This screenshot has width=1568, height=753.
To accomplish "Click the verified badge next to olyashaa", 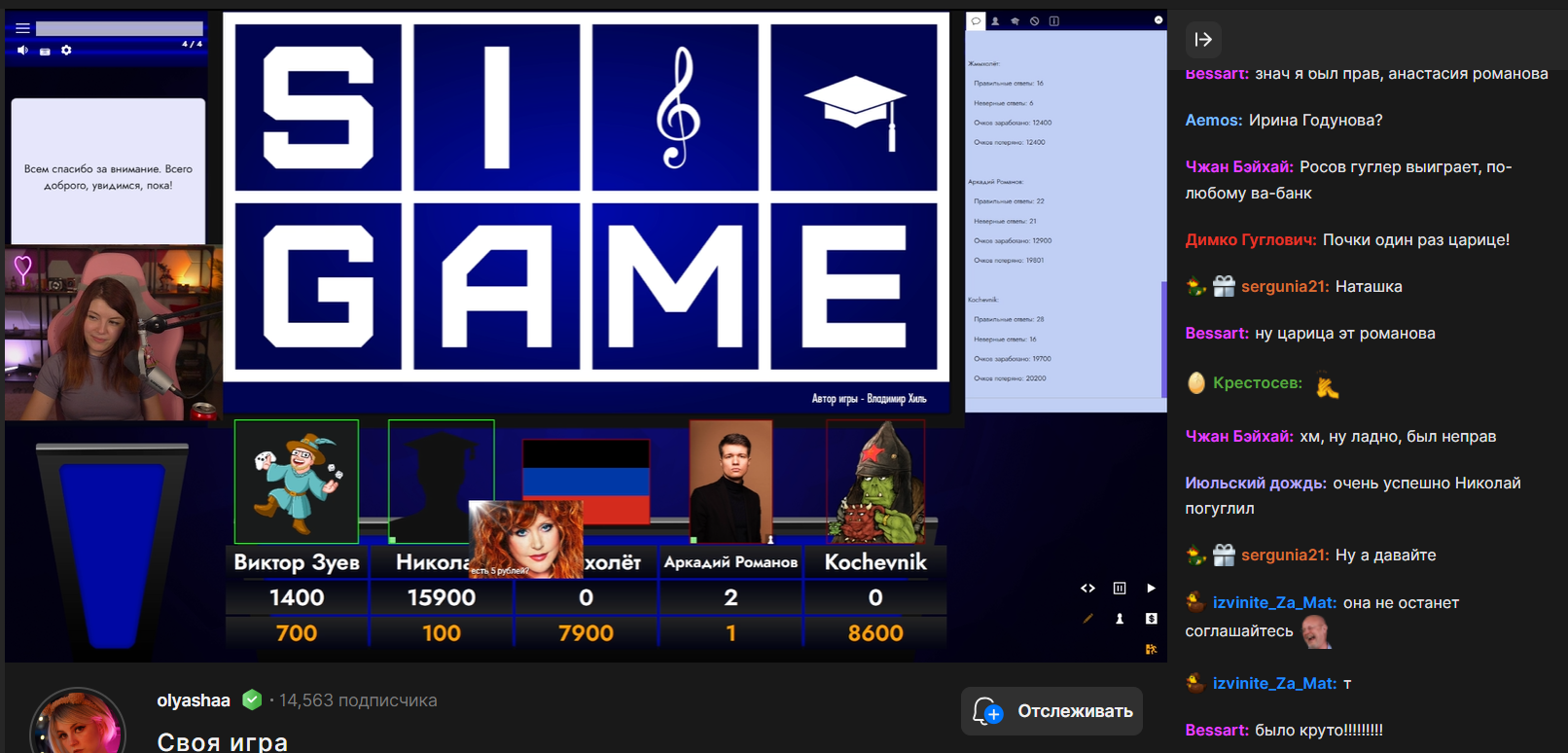I will pyautogui.click(x=252, y=699).
